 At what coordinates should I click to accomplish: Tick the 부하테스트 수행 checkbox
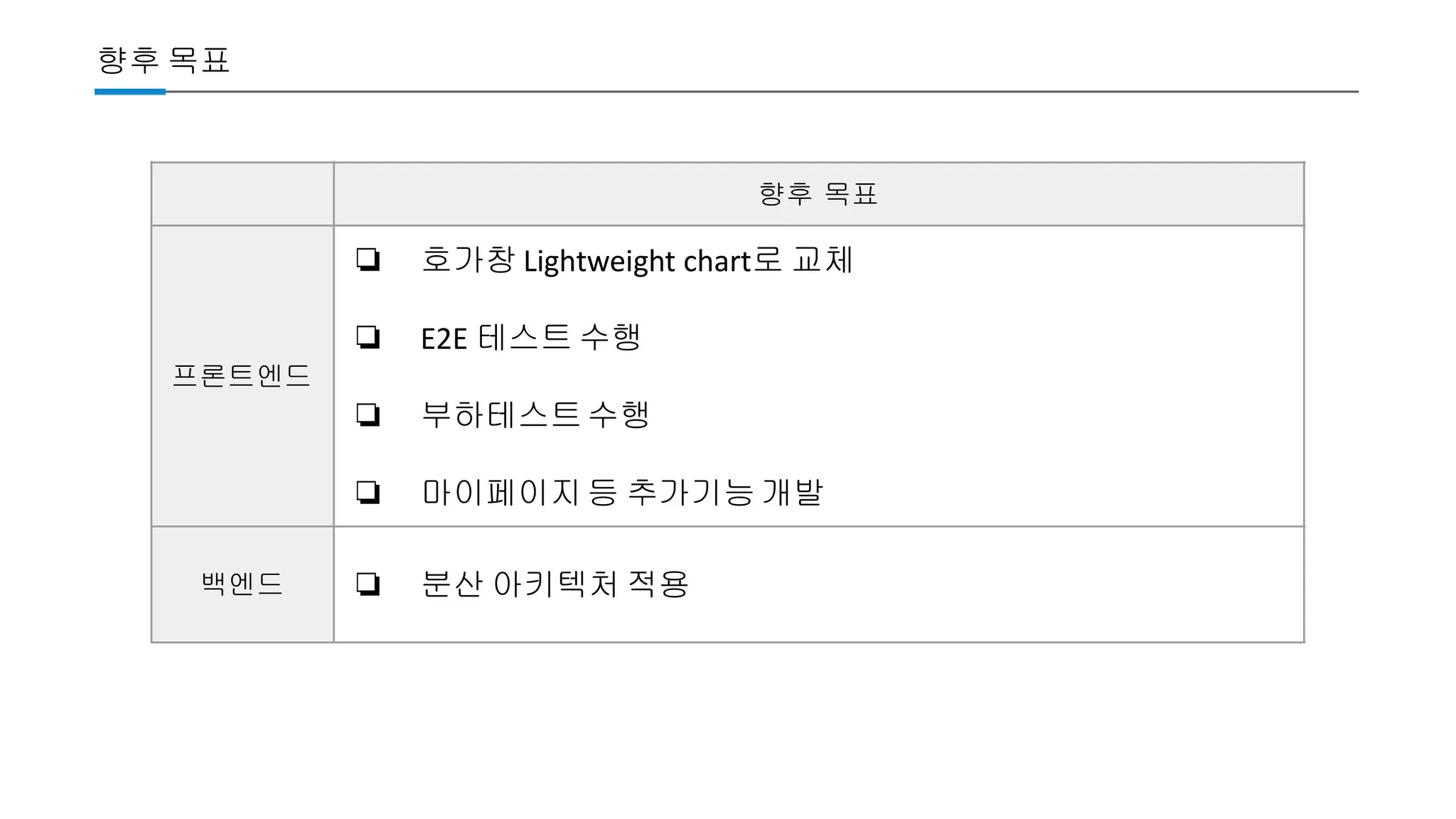pos(368,414)
